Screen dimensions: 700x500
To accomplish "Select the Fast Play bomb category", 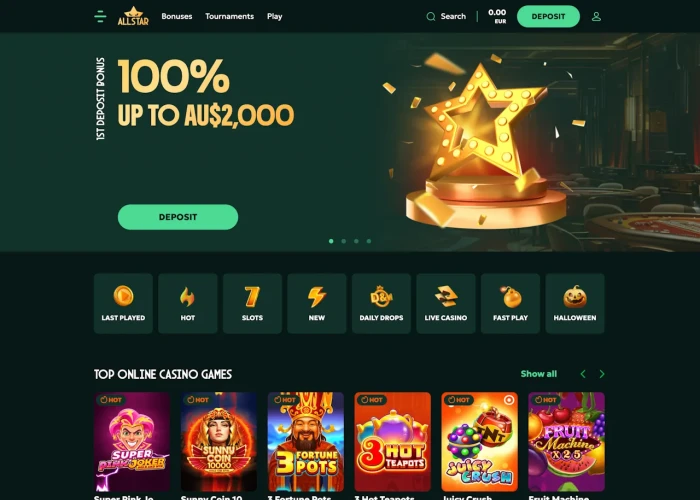I will [x=510, y=304].
